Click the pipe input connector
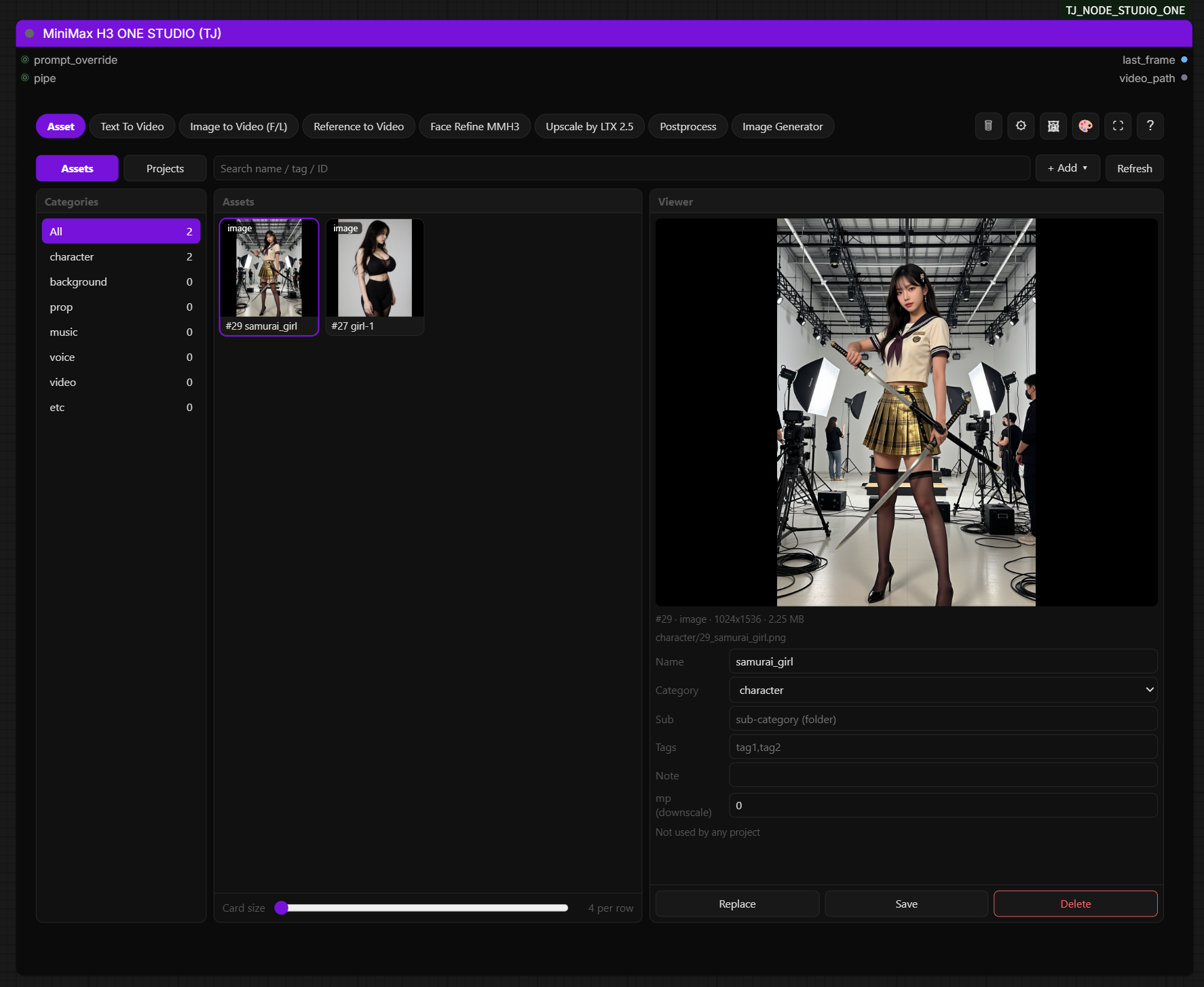1204x987 pixels. [25, 78]
